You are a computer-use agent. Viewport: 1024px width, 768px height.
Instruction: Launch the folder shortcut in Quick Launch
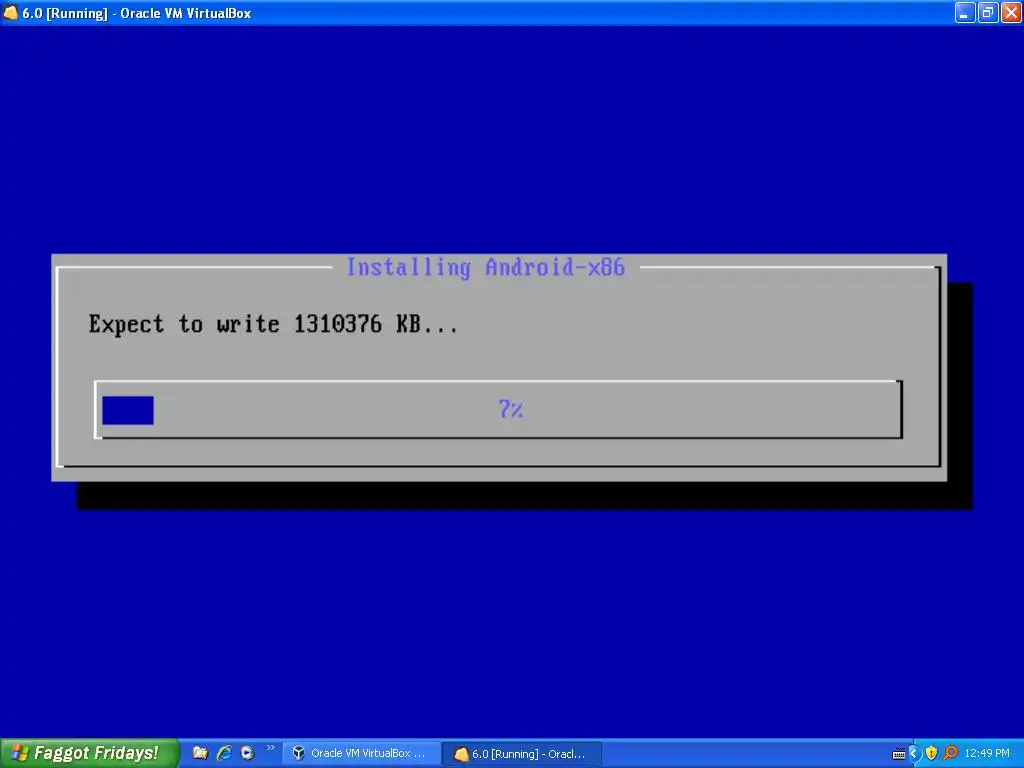[x=200, y=753]
